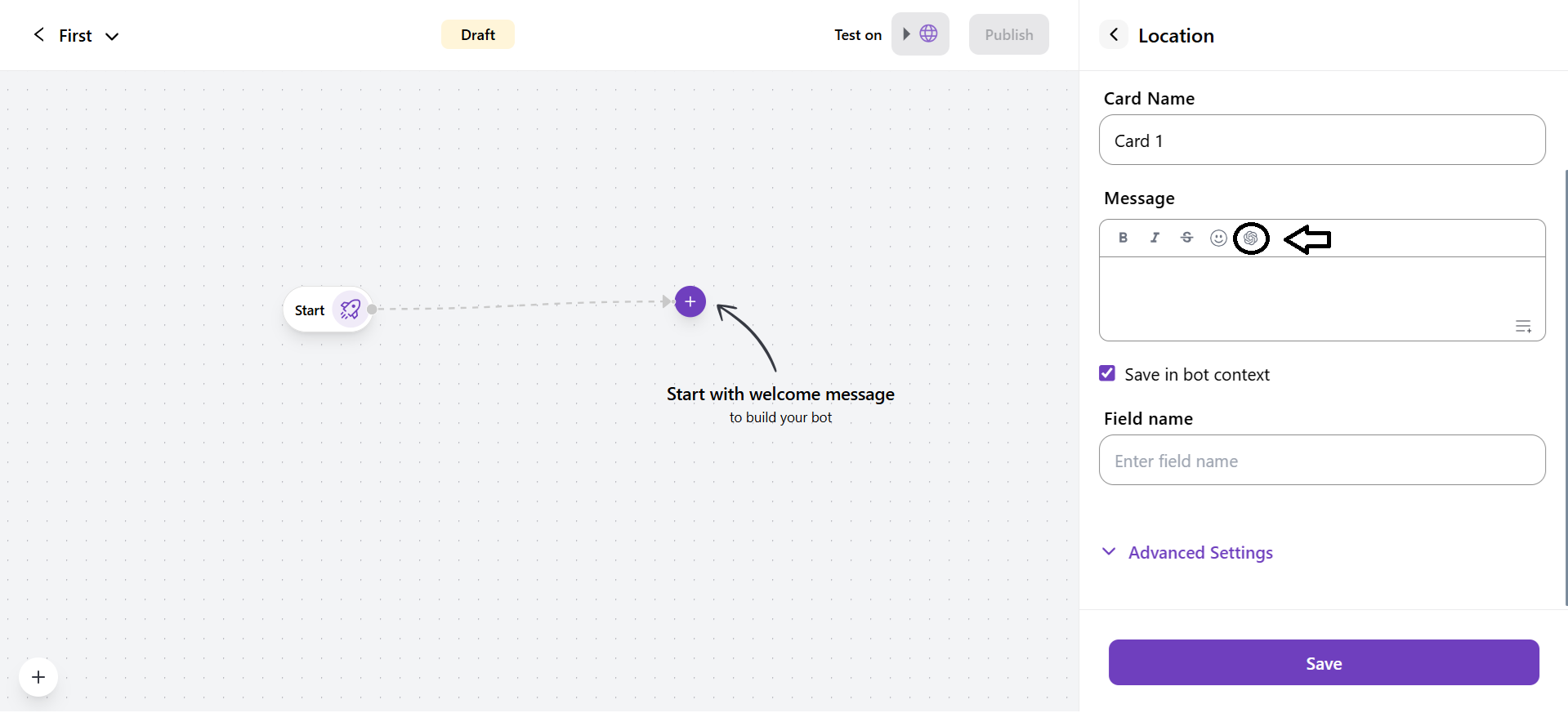Expand Advanced Settings section
This screenshot has height=713, width=1568.
tap(1199, 553)
